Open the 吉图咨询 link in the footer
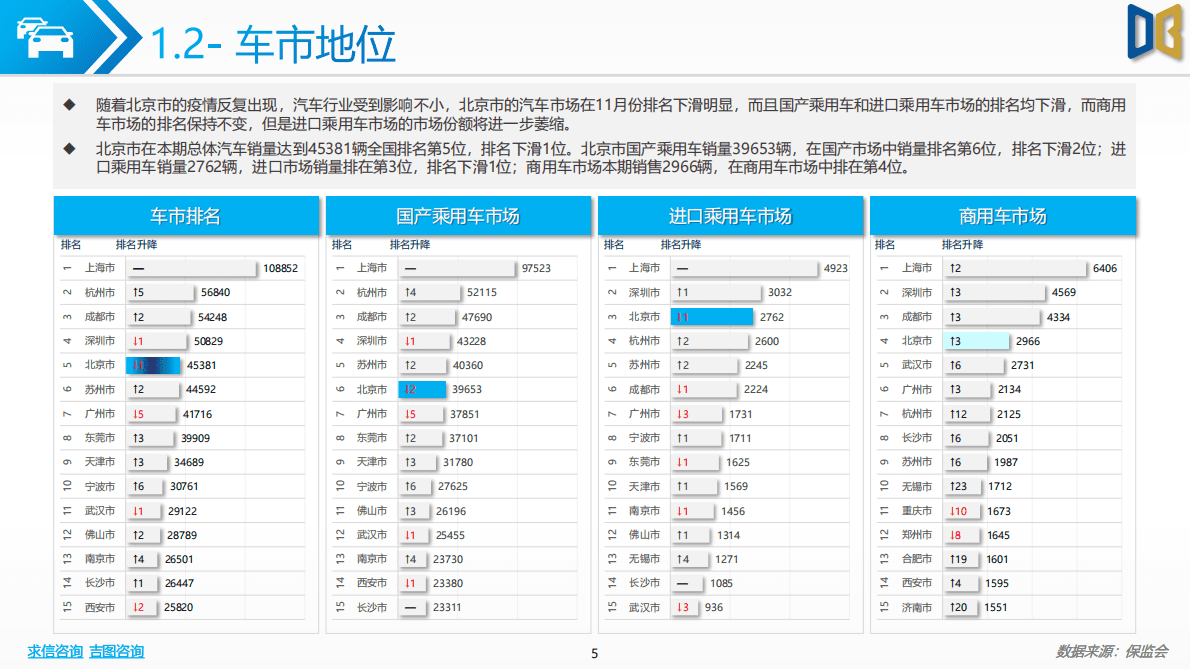 [115, 652]
